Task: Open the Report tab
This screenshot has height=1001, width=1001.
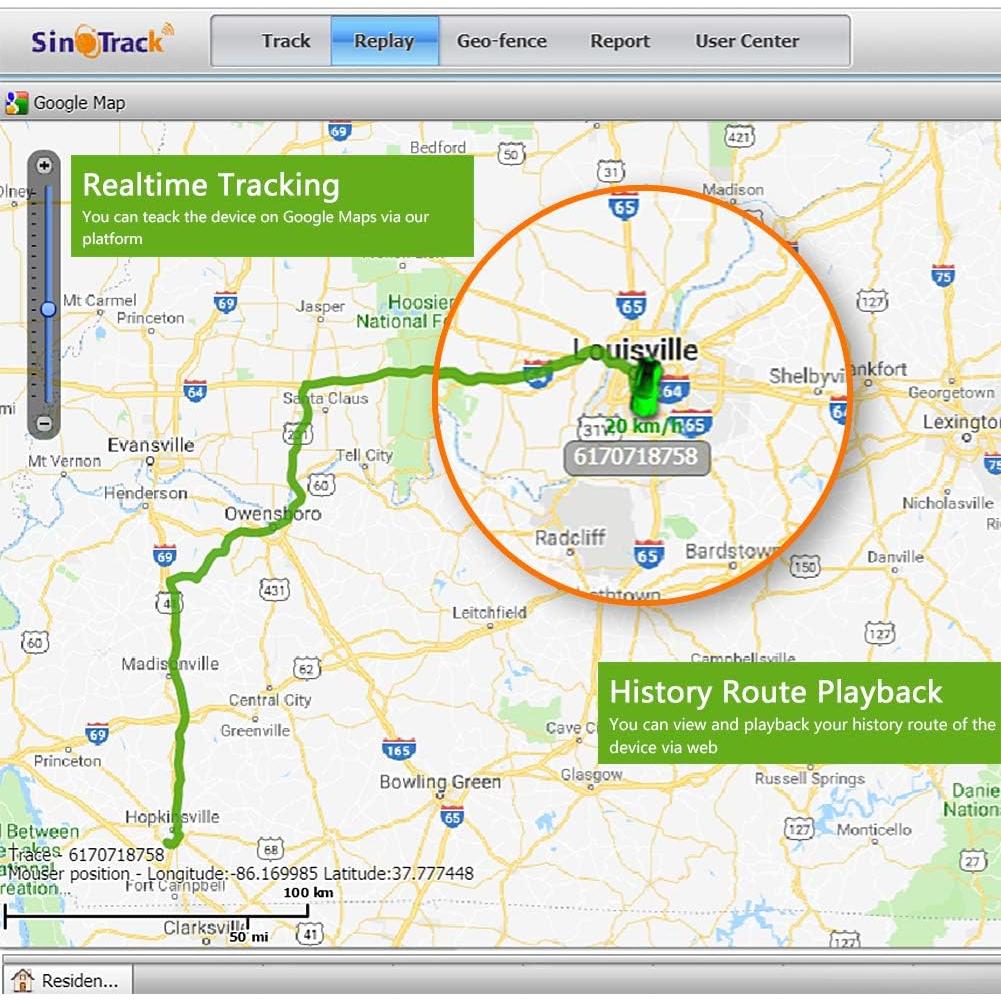Action: click(x=620, y=41)
